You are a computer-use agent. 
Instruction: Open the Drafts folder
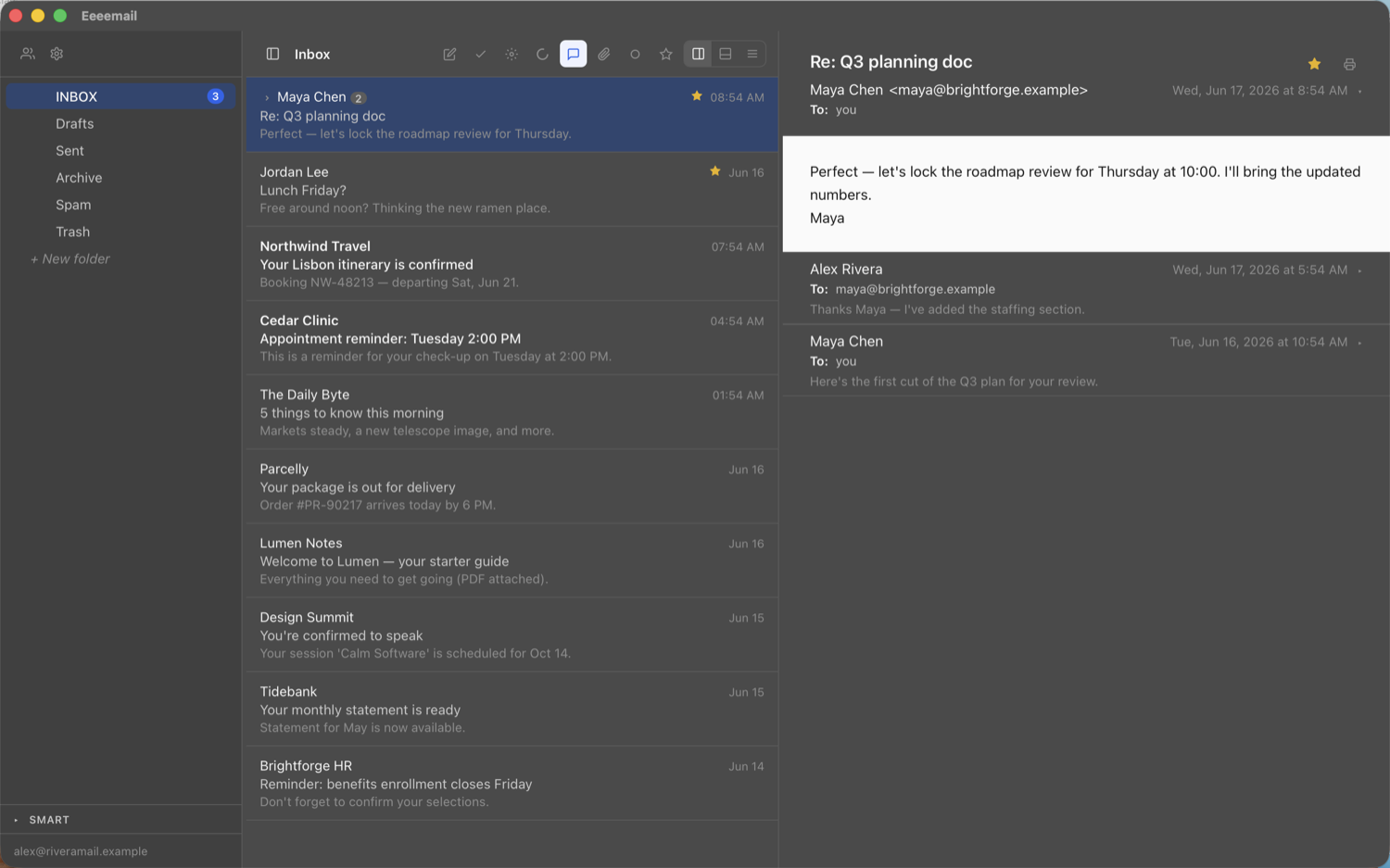120,123
